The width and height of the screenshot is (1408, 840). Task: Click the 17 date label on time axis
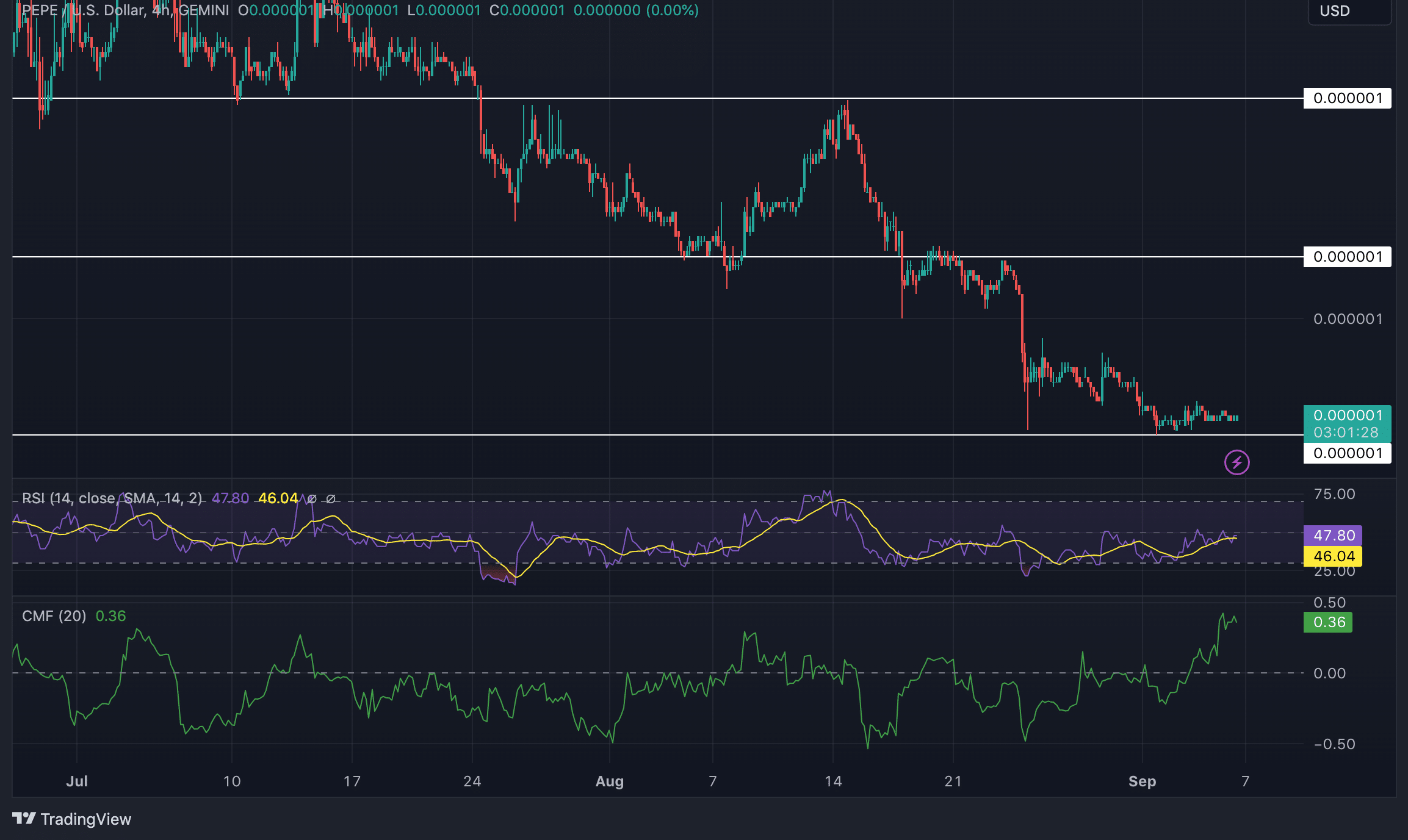coord(352,781)
